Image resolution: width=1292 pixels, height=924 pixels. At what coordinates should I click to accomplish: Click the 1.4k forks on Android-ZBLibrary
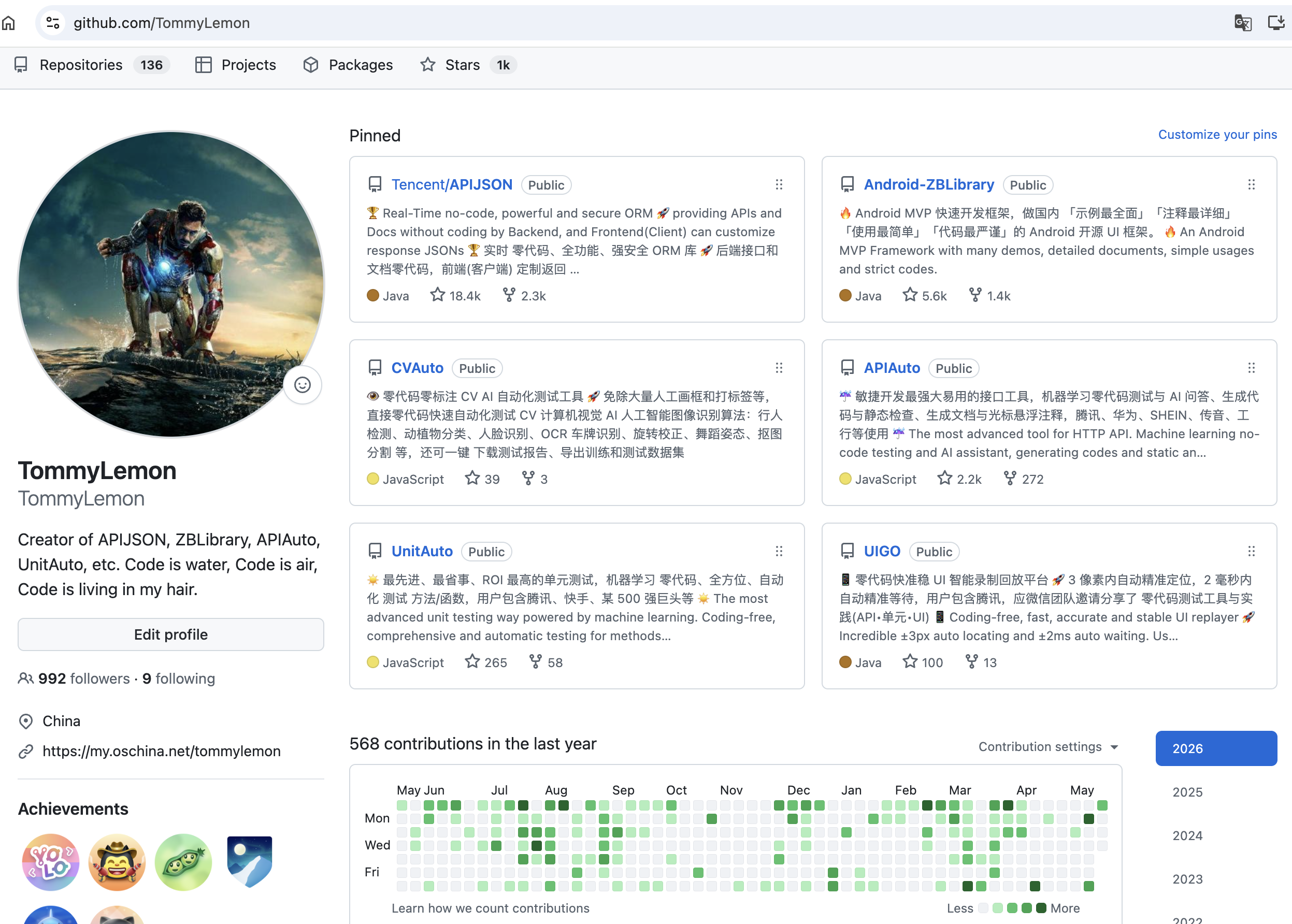click(x=990, y=295)
